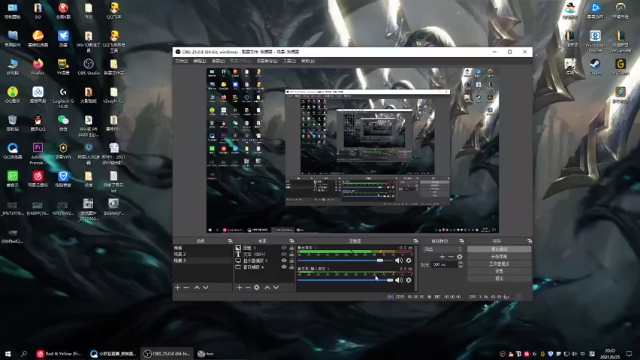The width and height of the screenshot is (640, 360).
Task: Select the OBS Studio desktop shortcut
Action: pyautogui.click(x=89, y=67)
